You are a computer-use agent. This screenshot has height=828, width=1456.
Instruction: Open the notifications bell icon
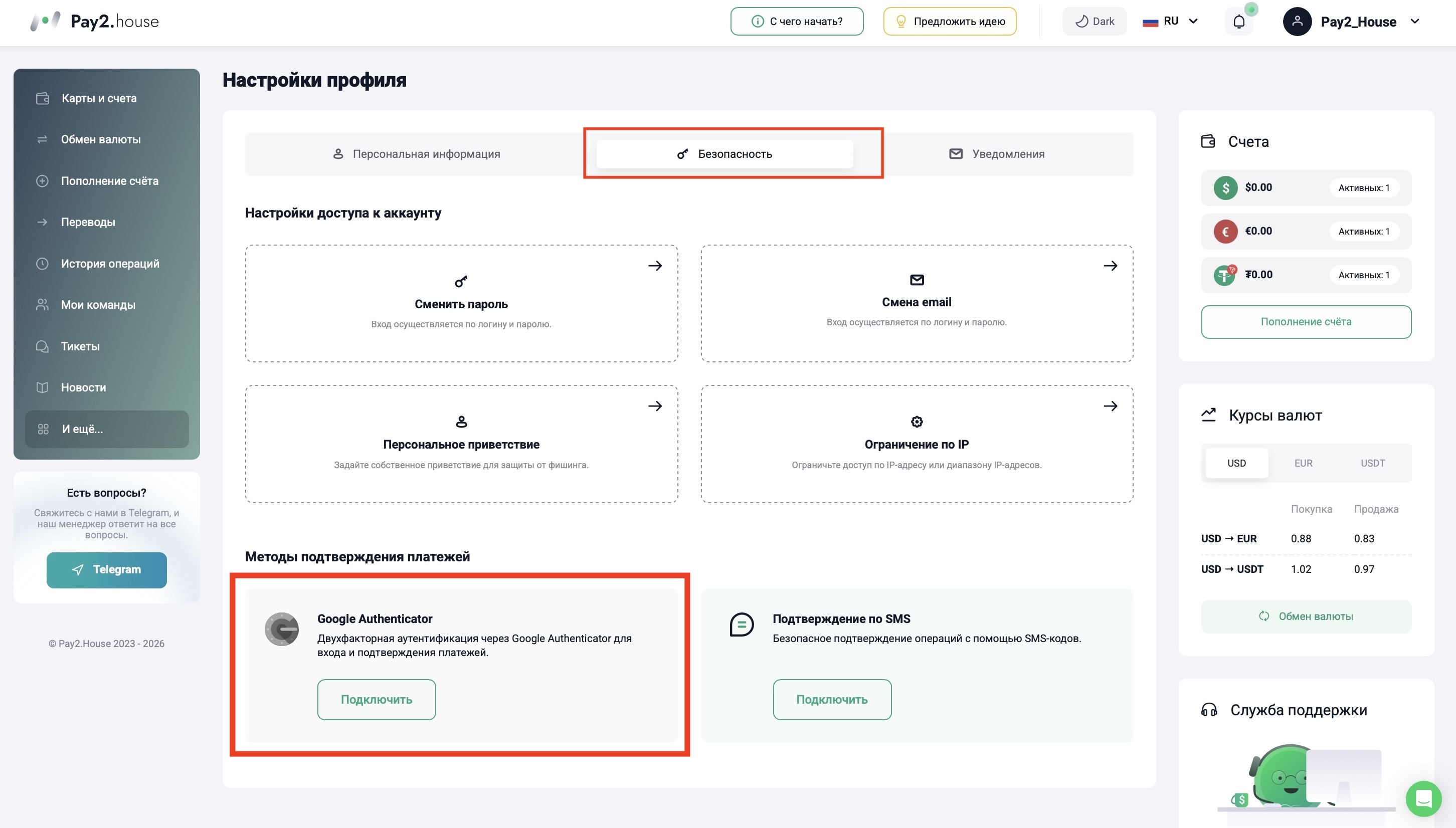[x=1239, y=22]
